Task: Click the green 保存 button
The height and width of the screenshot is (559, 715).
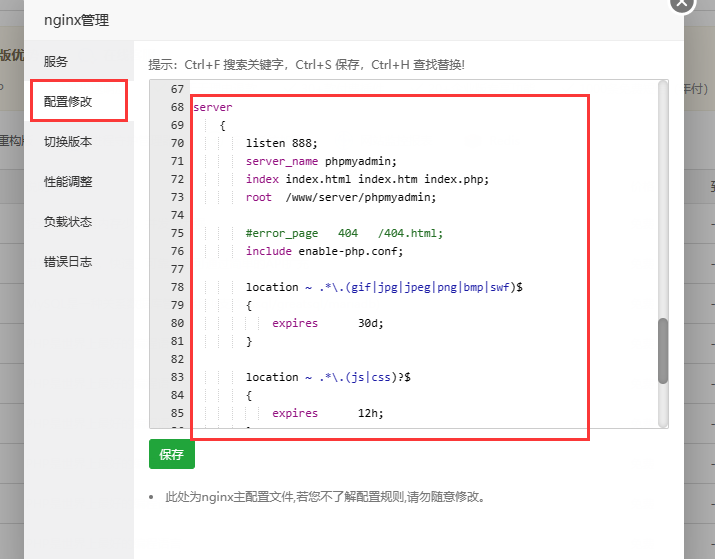Action: (172, 454)
